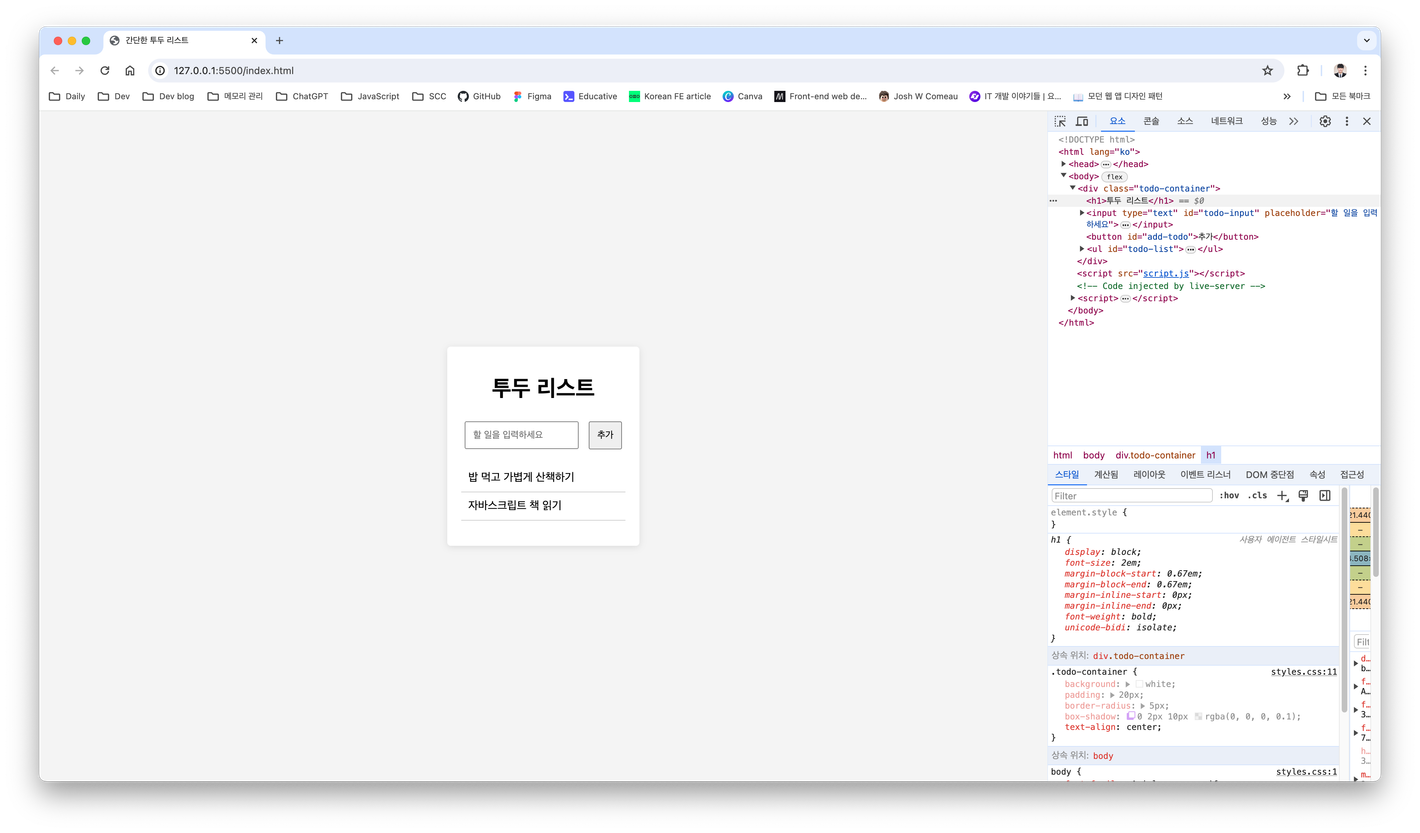
Task: Go back with the browser back arrow
Action: [55, 71]
